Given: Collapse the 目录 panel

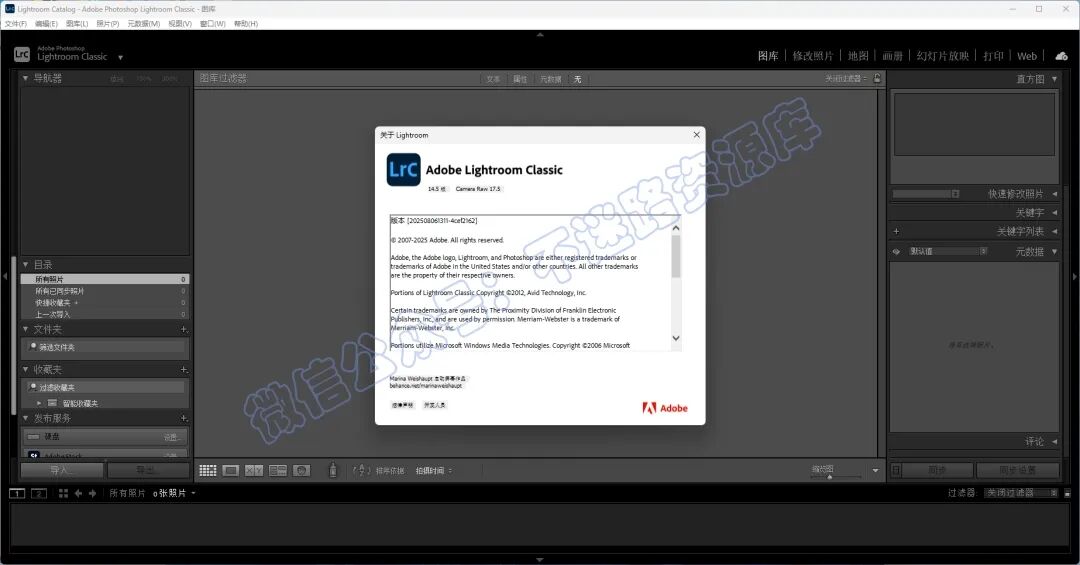Looking at the screenshot, I should 25,265.
